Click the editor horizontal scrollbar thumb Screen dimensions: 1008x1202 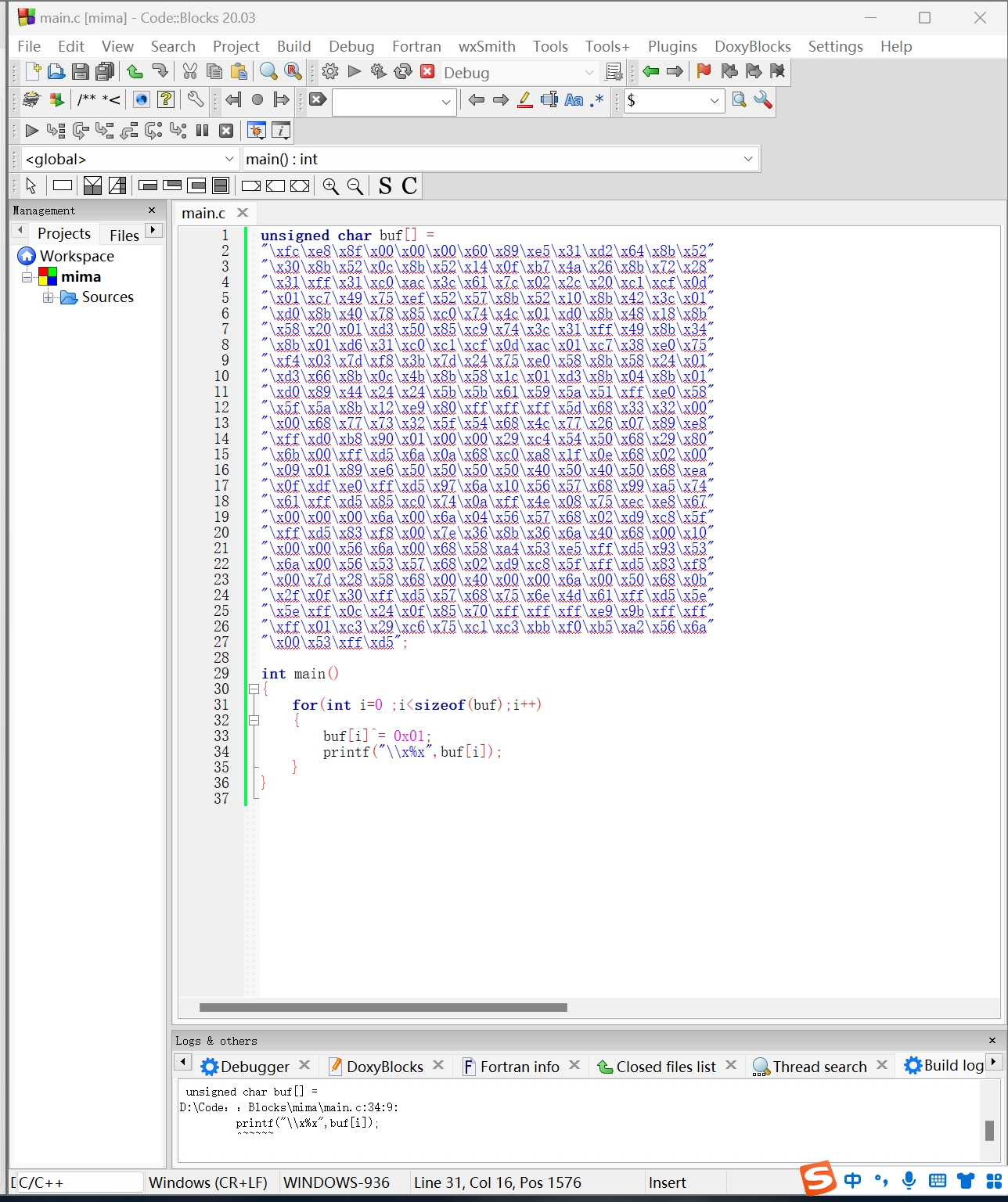(x=383, y=1008)
